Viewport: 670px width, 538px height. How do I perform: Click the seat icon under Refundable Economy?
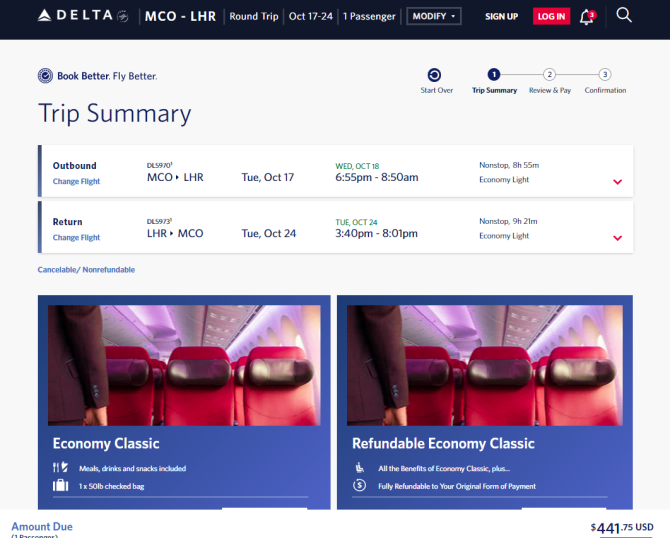click(x=360, y=467)
